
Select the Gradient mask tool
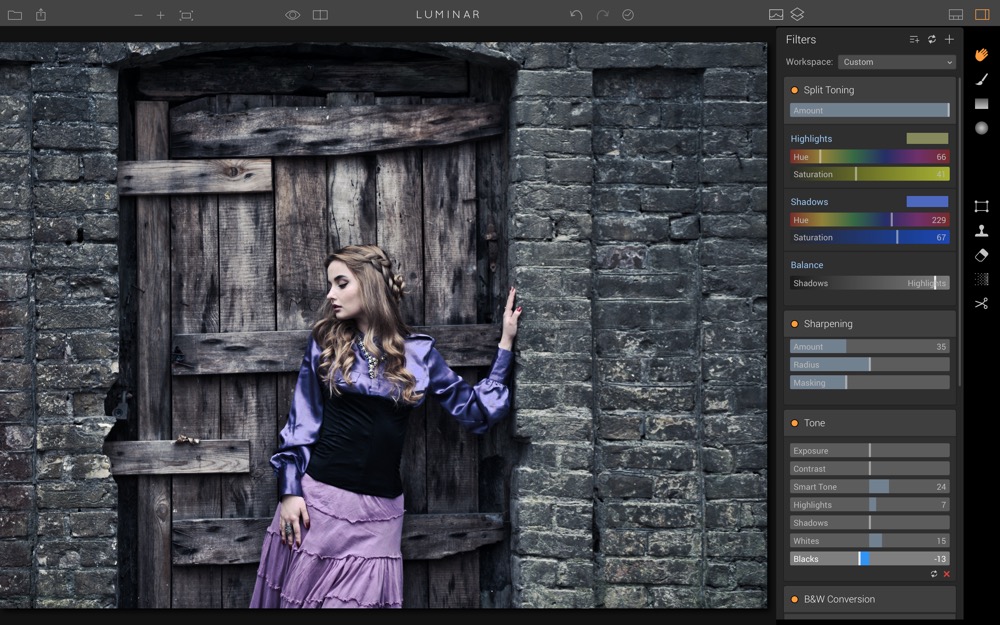tap(982, 103)
